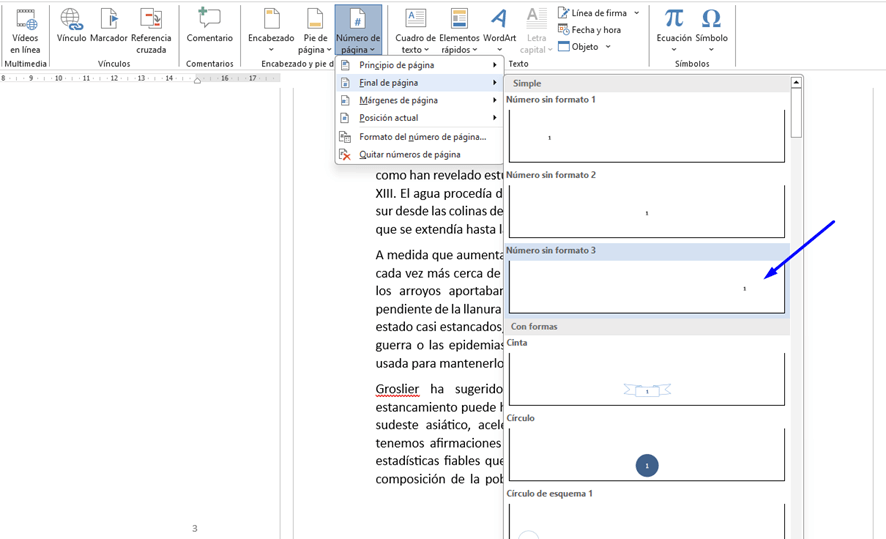Choose Número sin formato 3 thumbnail
Image resolution: width=886 pixels, height=539 pixels.
tap(646, 288)
